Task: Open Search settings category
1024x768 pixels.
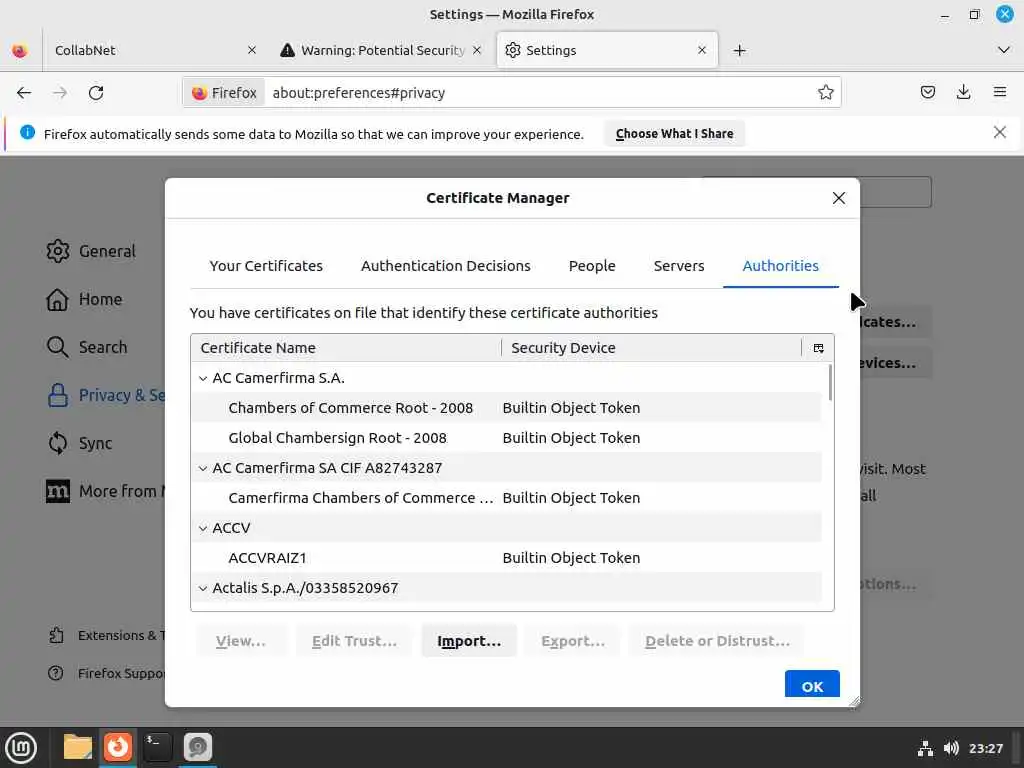Action: coord(87,347)
